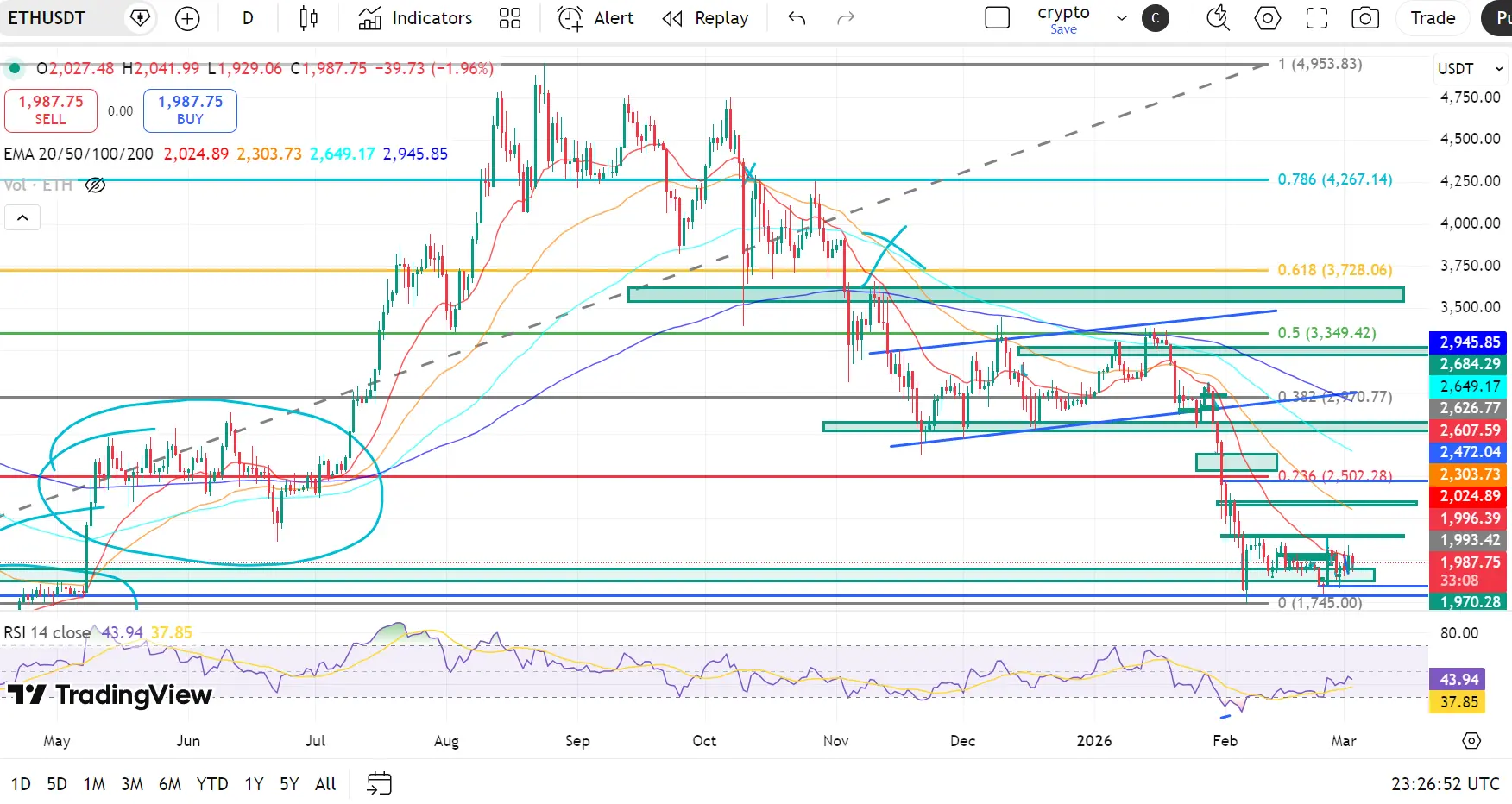Open the quick search lightning icon
The image size is (1512, 804).
coord(1218,18)
